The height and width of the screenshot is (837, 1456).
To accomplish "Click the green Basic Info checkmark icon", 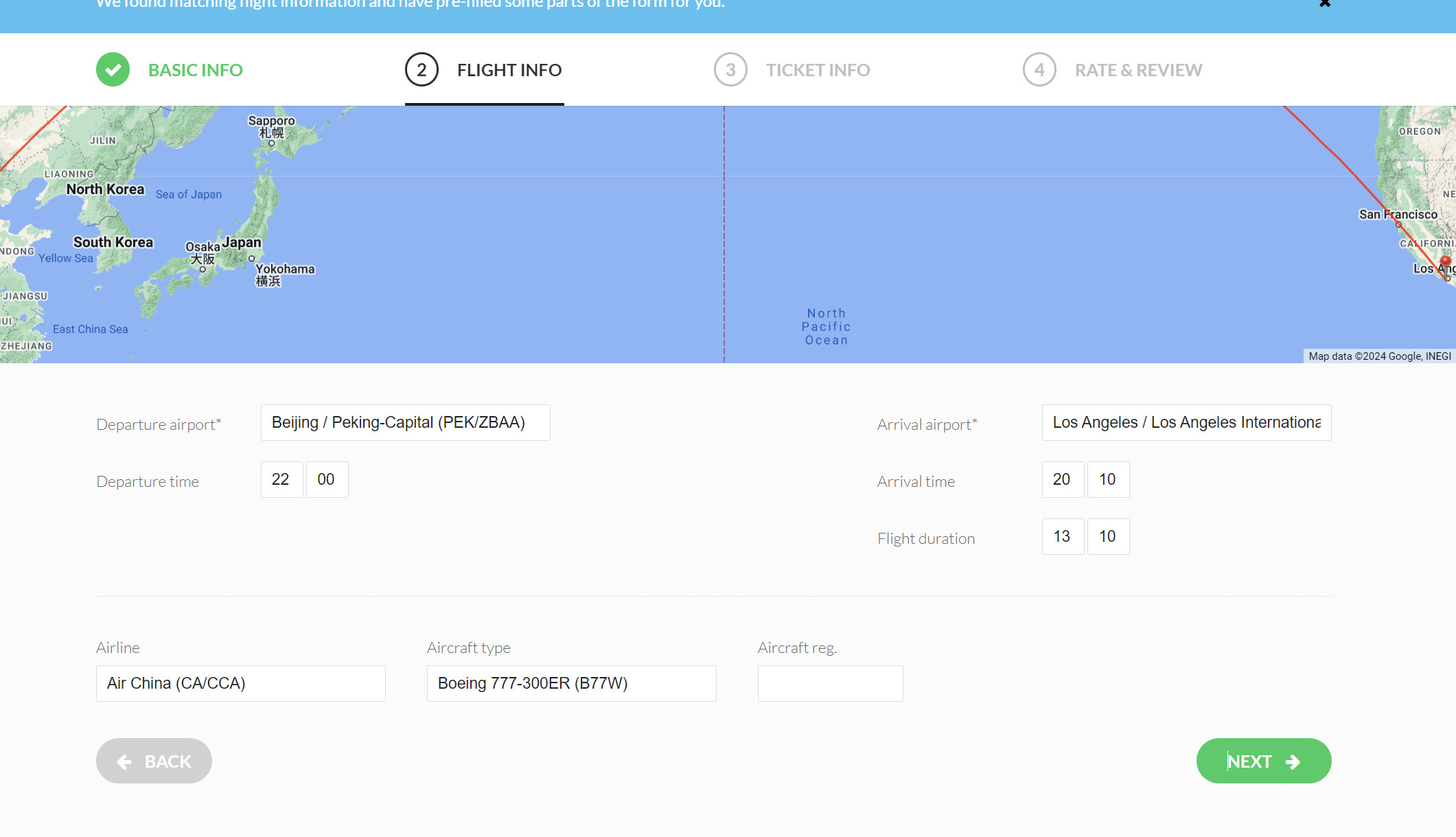I will coord(113,69).
